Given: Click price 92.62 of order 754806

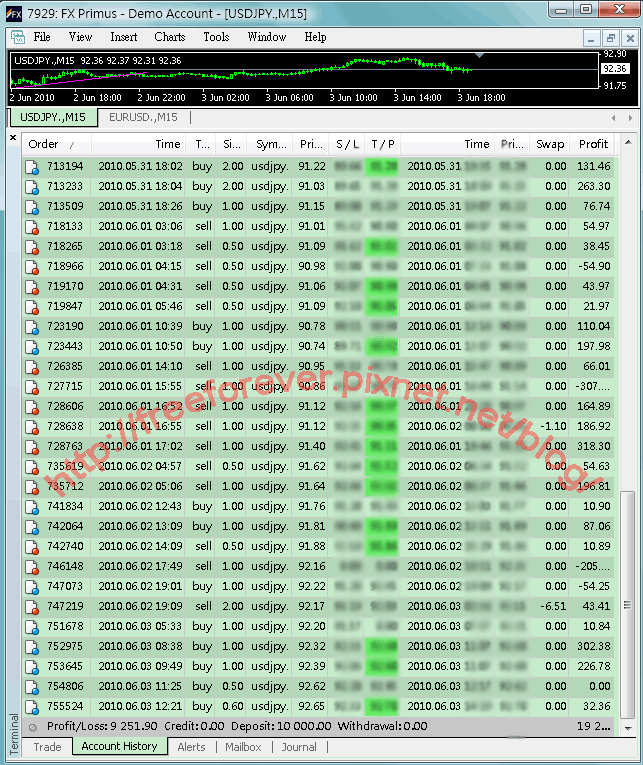Looking at the screenshot, I should pyautogui.click(x=311, y=686).
